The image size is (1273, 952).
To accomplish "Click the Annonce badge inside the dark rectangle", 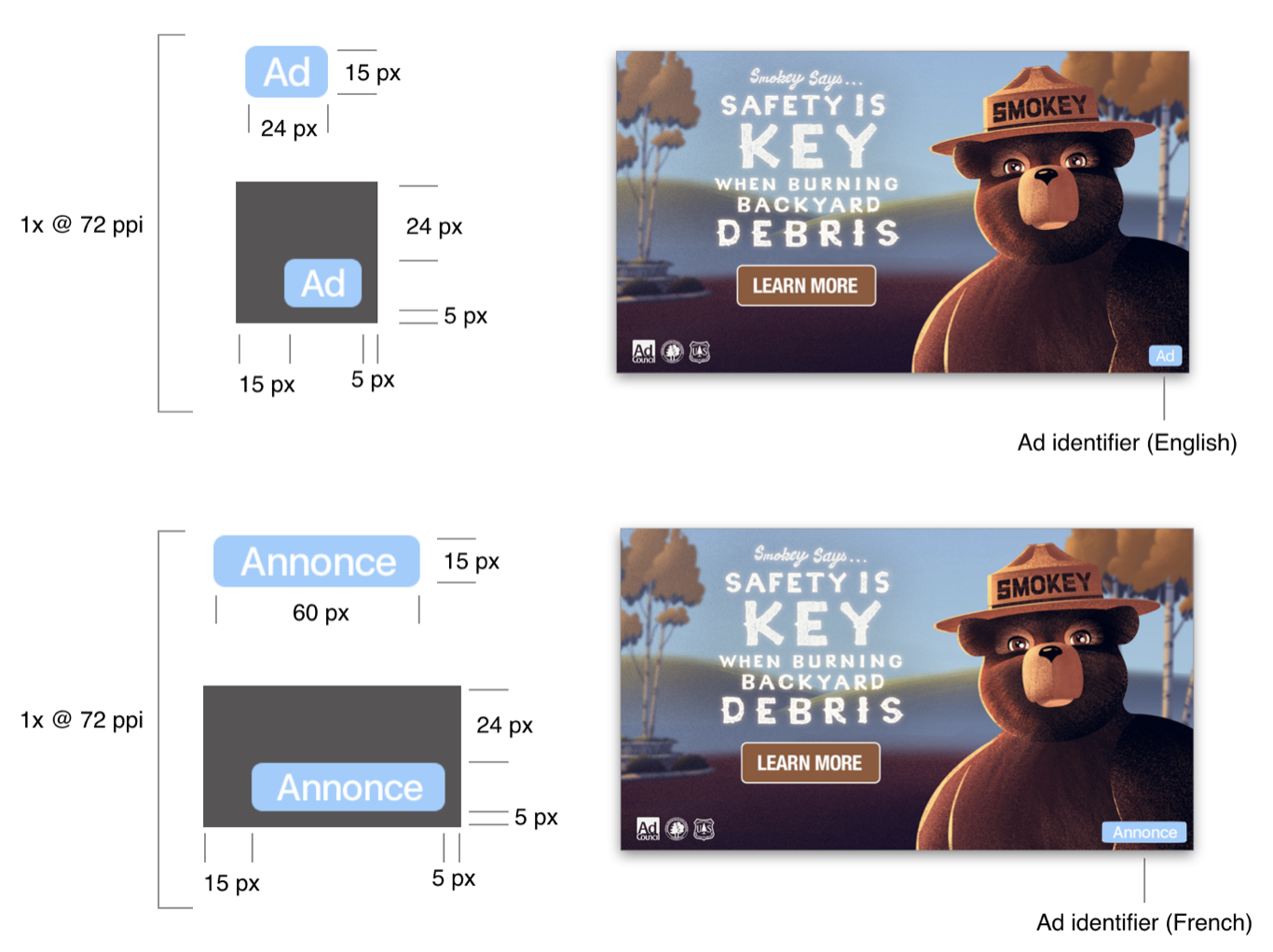I will click(x=349, y=787).
